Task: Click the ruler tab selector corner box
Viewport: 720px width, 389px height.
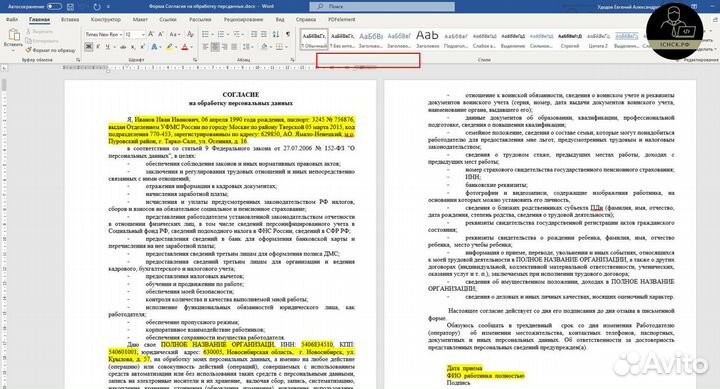Action: point(4,68)
